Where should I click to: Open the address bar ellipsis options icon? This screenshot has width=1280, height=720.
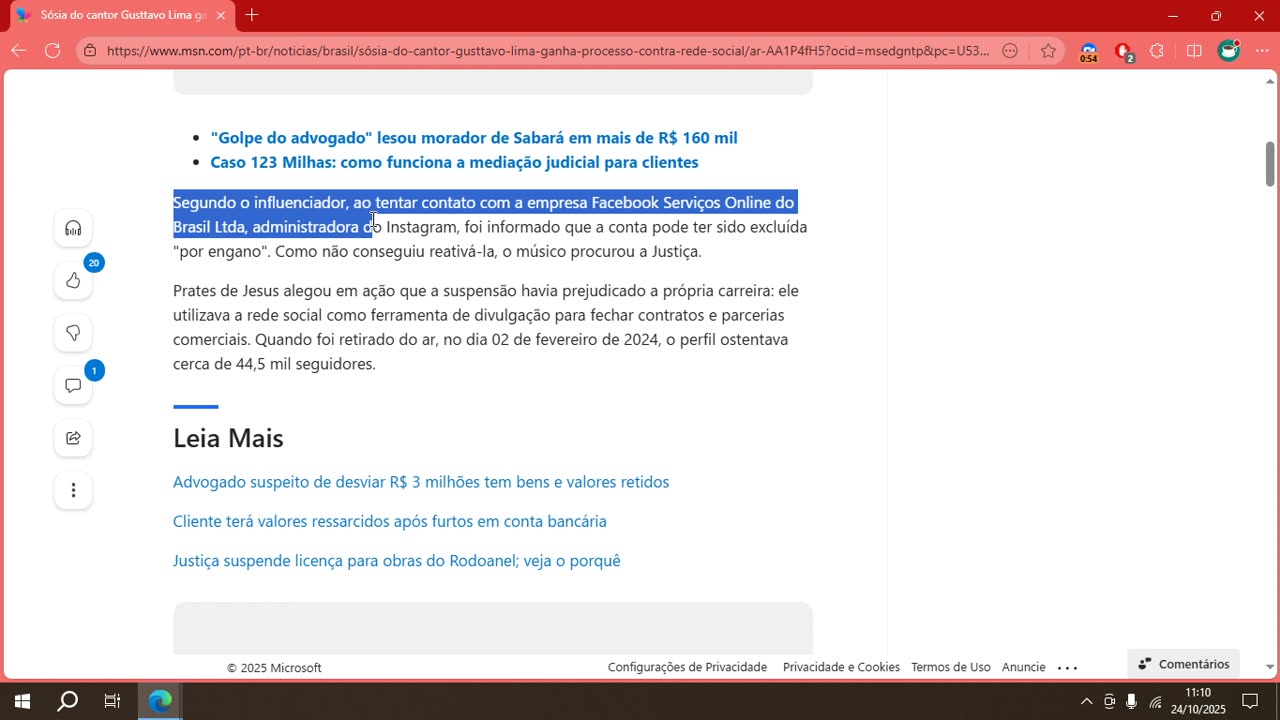click(1010, 50)
